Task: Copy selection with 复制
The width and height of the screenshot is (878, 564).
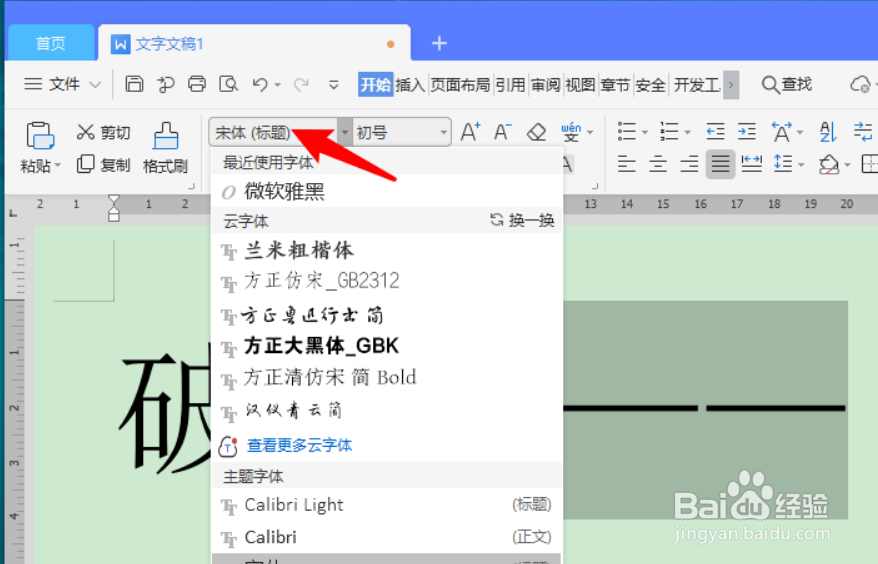Action: pos(104,165)
